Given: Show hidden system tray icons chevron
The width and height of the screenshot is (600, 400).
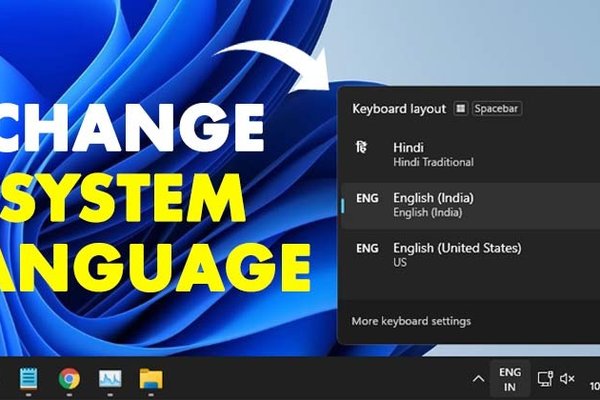Looking at the screenshot, I should click(x=478, y=379).
